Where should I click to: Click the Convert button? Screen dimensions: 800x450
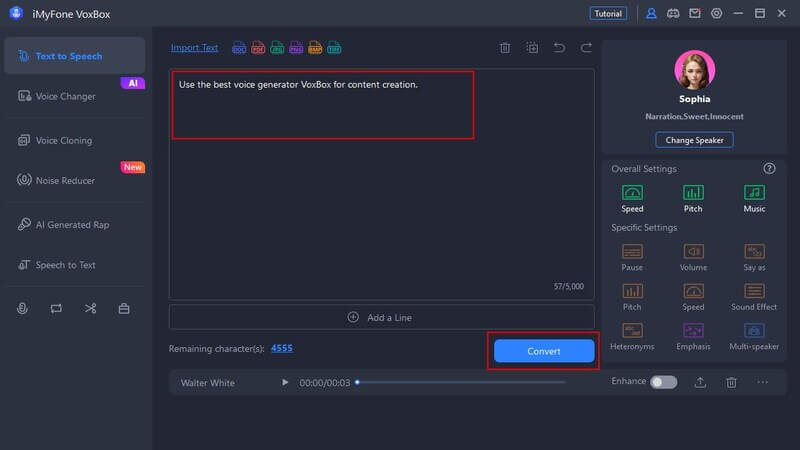pos(544,351)
